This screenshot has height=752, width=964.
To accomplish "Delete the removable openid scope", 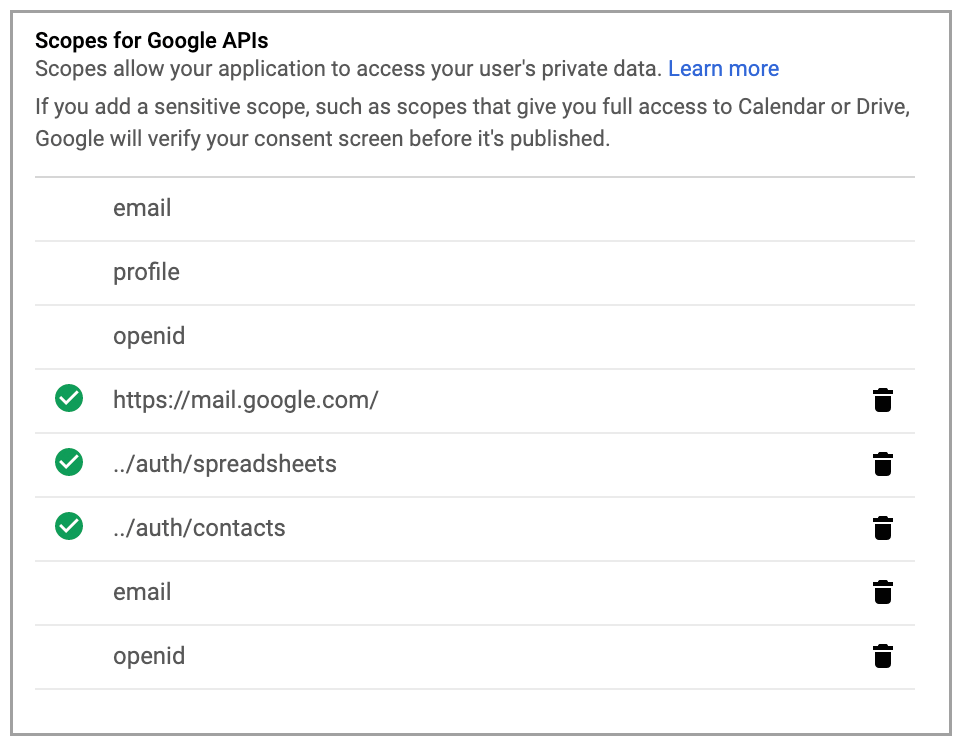I will coord(882,657).
